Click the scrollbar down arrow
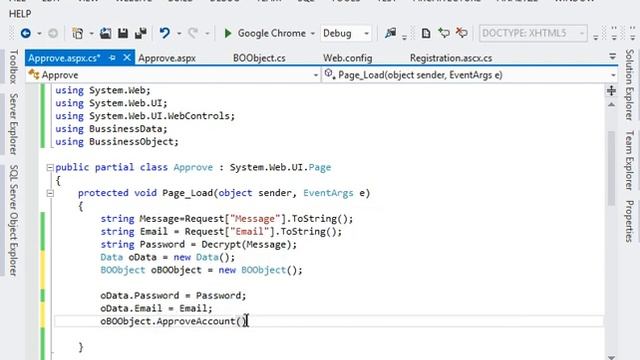The image size is (640, 360). [611, 357]
